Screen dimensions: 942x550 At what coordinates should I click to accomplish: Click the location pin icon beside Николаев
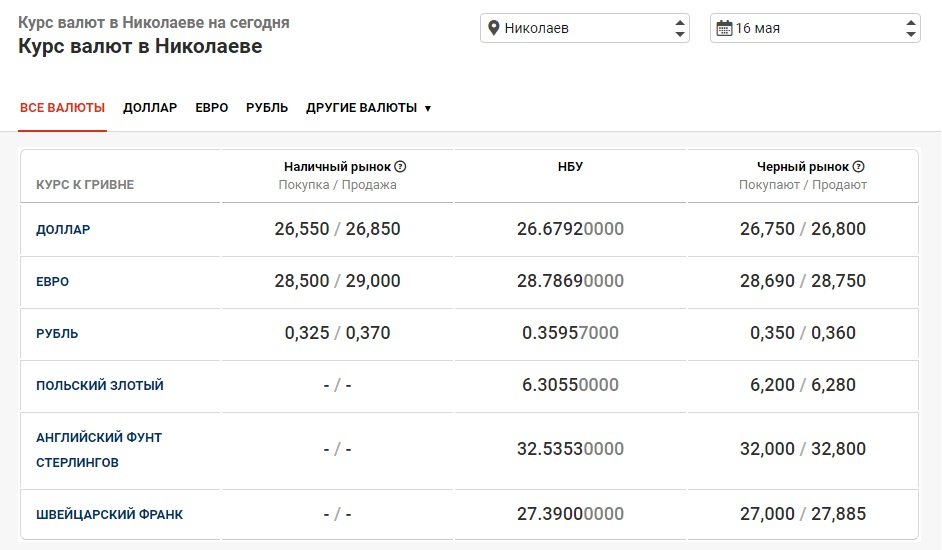493,28
